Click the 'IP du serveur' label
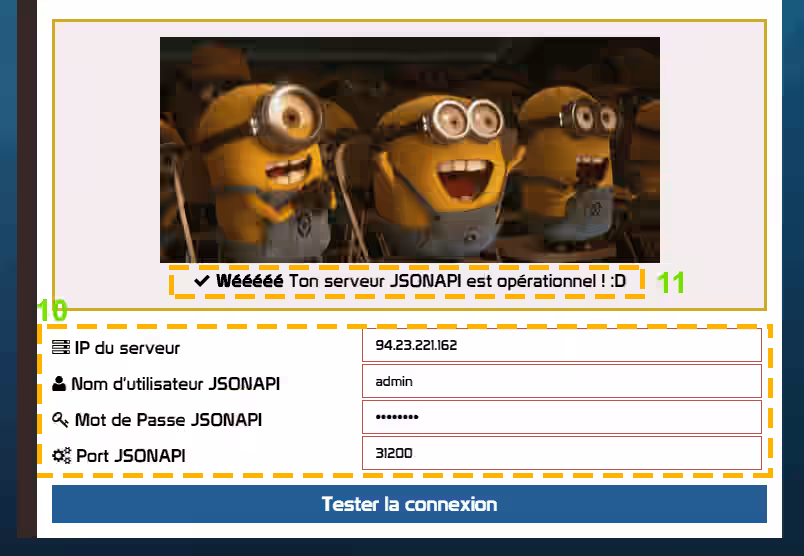The height and width of the screenshot is (556, 804). (127, 348)
